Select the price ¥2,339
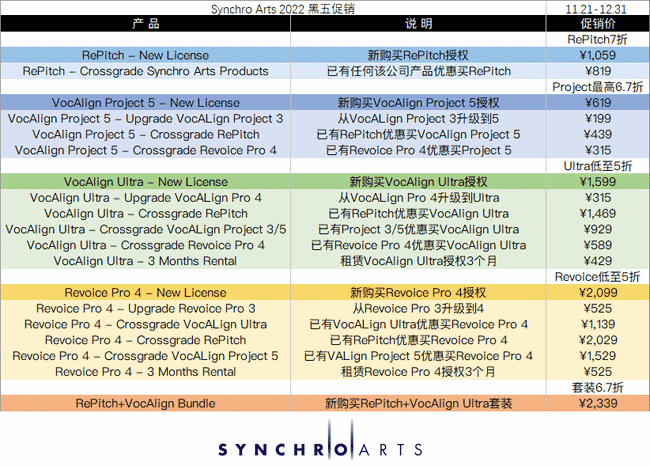Screen dimensions: 650x466 point(598,403)
